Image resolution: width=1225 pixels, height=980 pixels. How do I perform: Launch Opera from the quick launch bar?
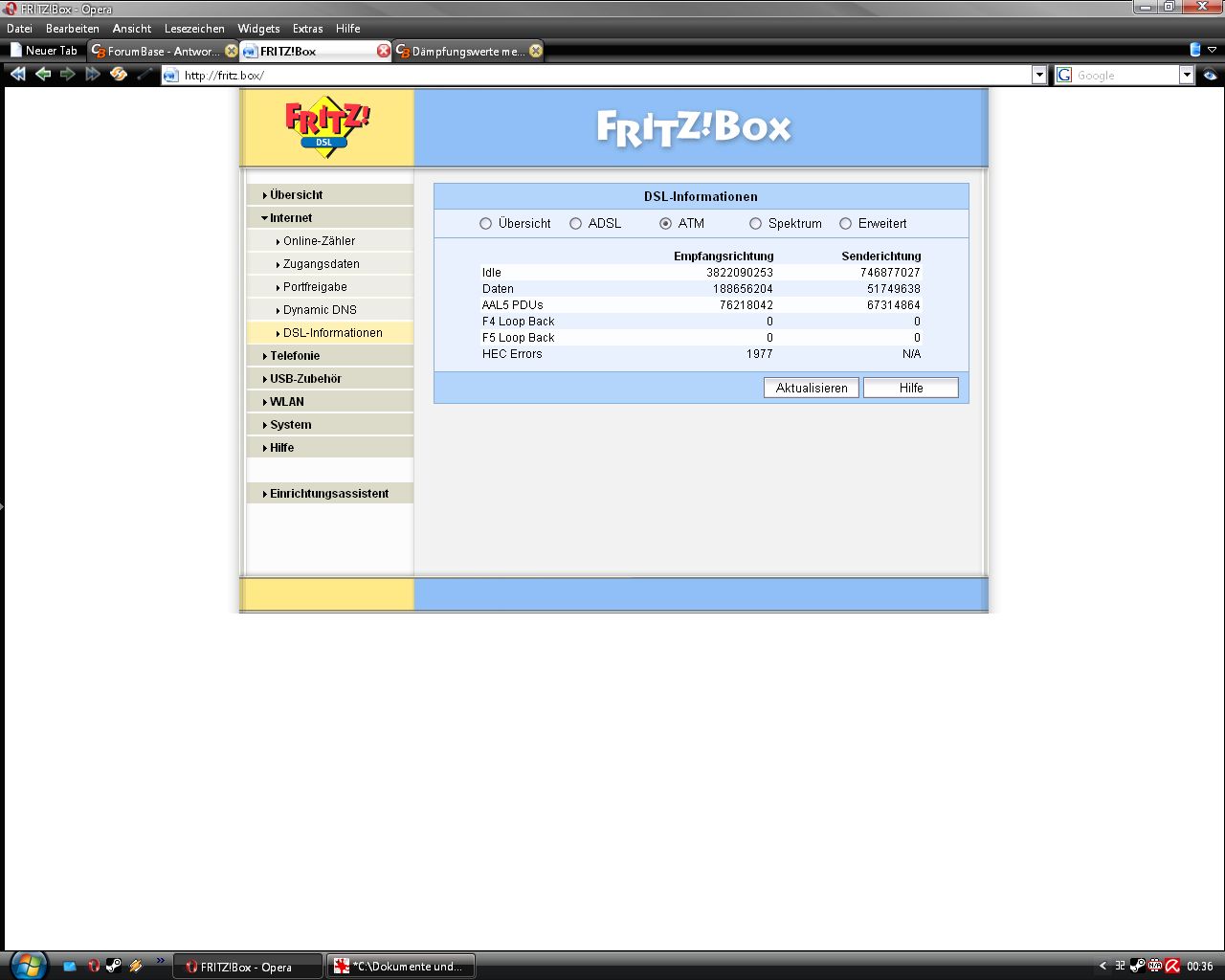coord(93,967)
